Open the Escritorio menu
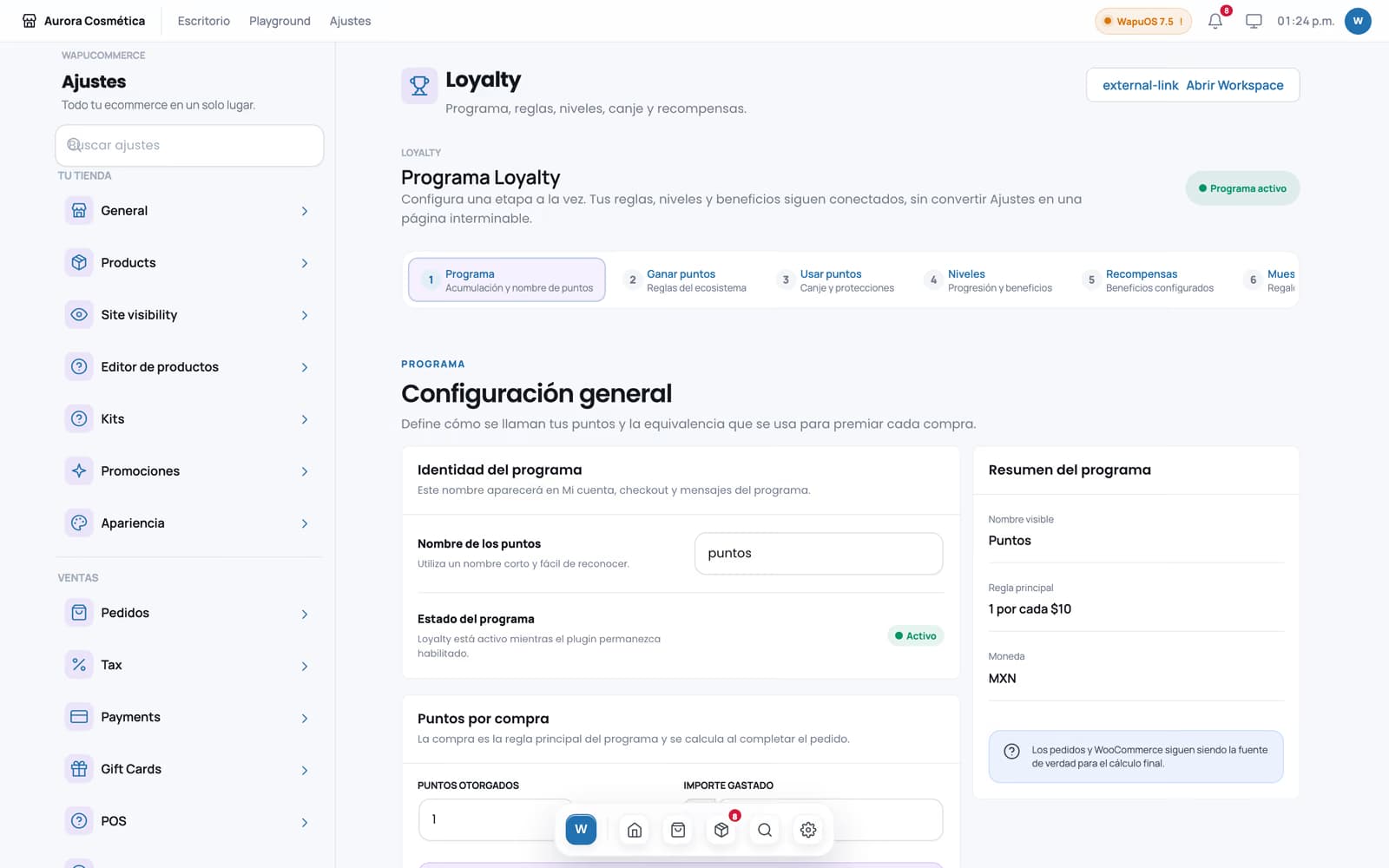The image size is (1389, 868). [204, 21]
